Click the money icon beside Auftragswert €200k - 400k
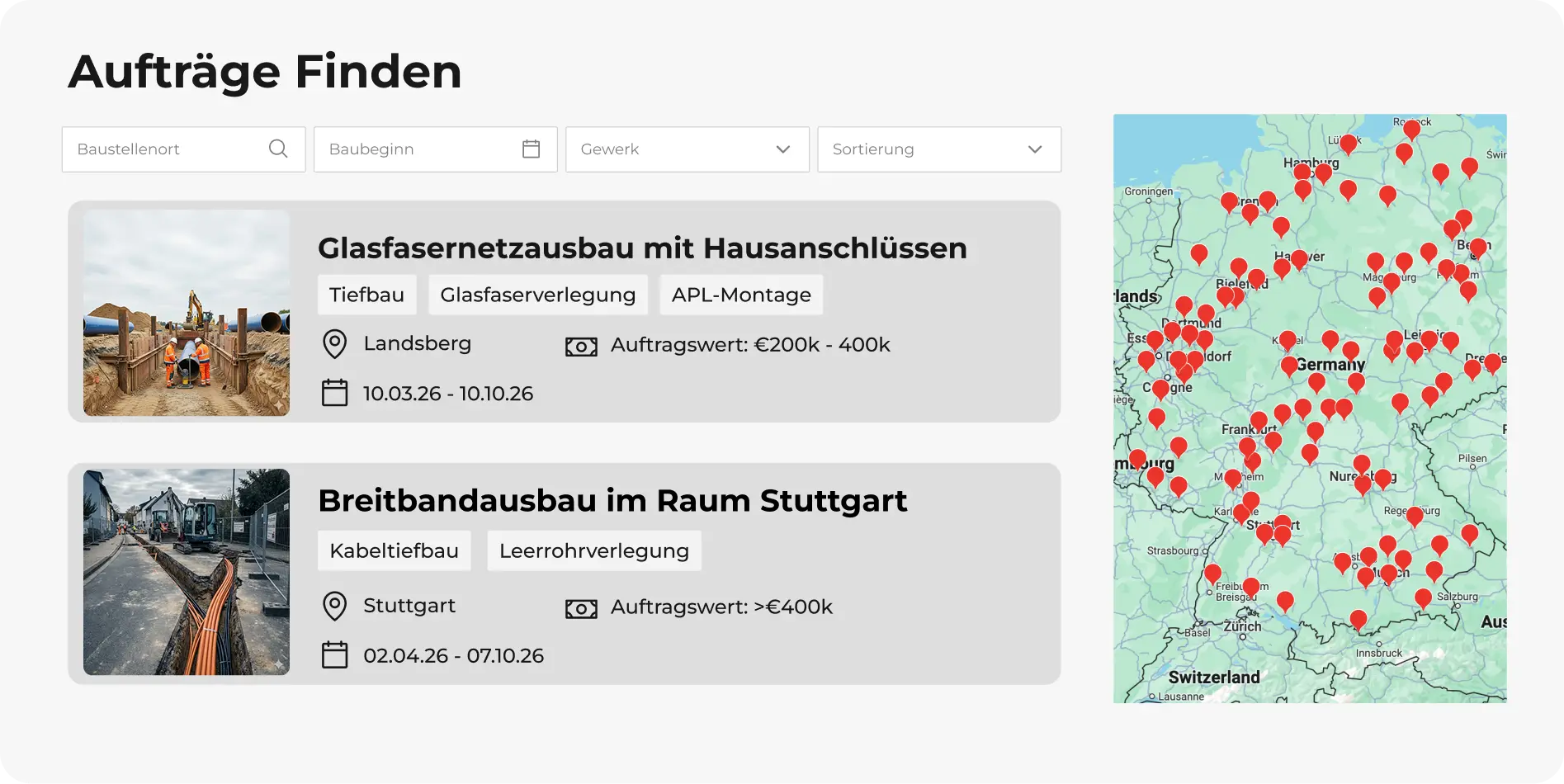Viewport: 1564px width, 784px height. [581, 346]
